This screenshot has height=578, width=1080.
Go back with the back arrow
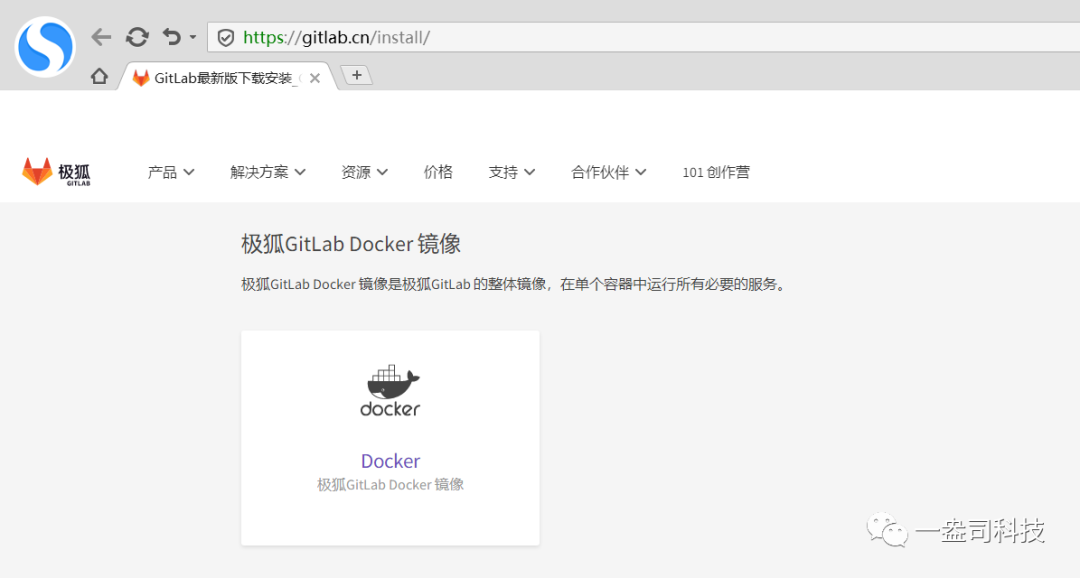coord(101,37)
